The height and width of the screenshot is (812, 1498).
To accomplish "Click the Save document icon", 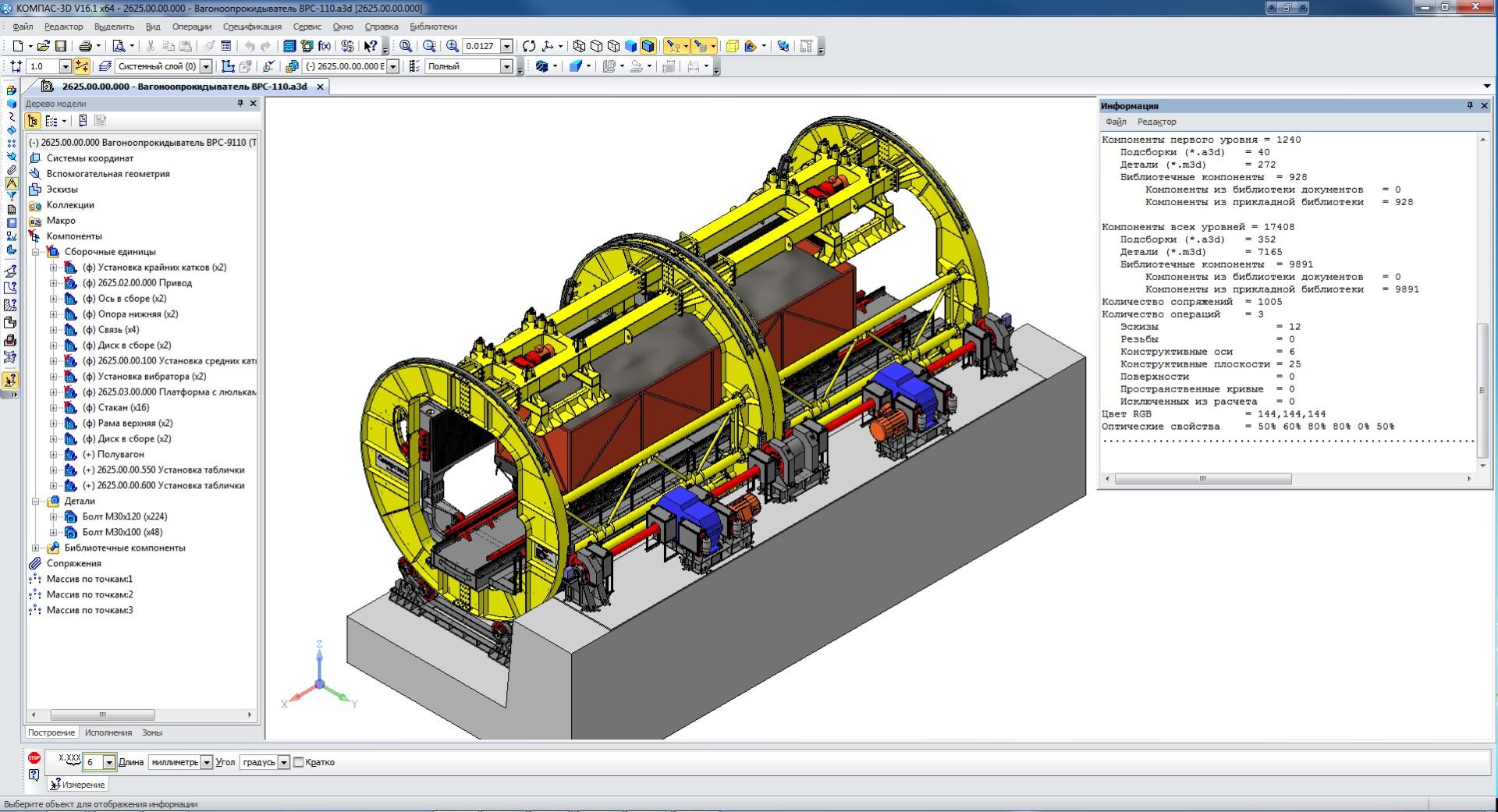I will 60,46.
